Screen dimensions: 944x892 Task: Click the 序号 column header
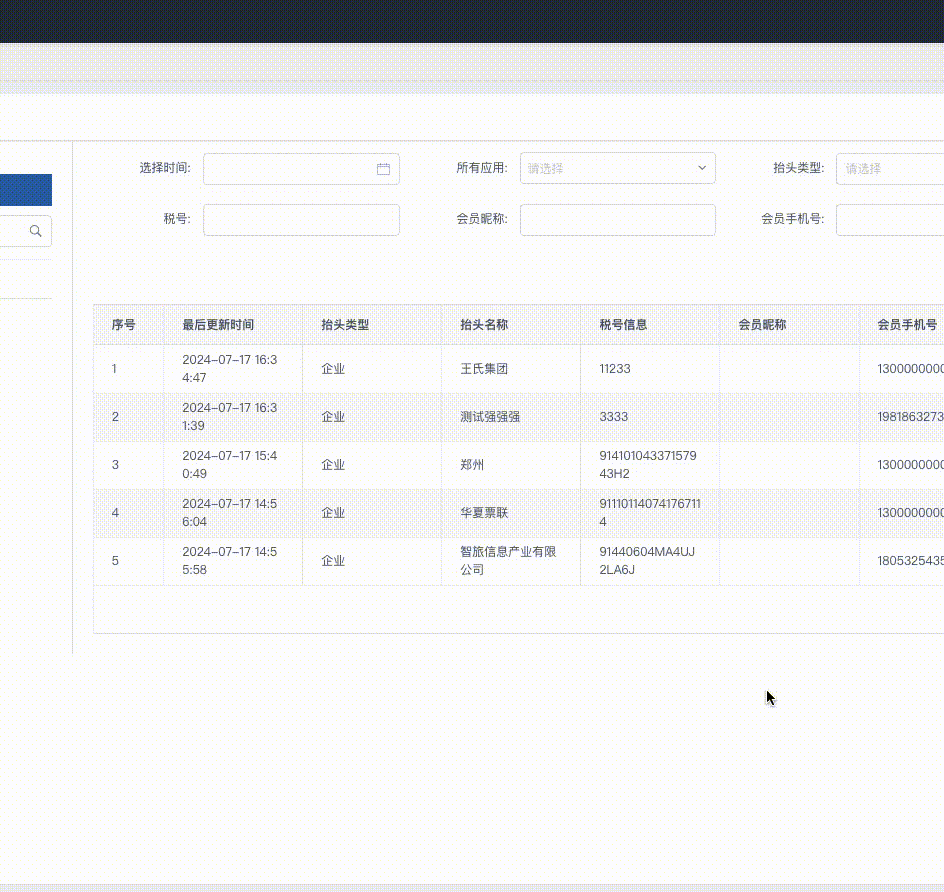click(123, 325)
